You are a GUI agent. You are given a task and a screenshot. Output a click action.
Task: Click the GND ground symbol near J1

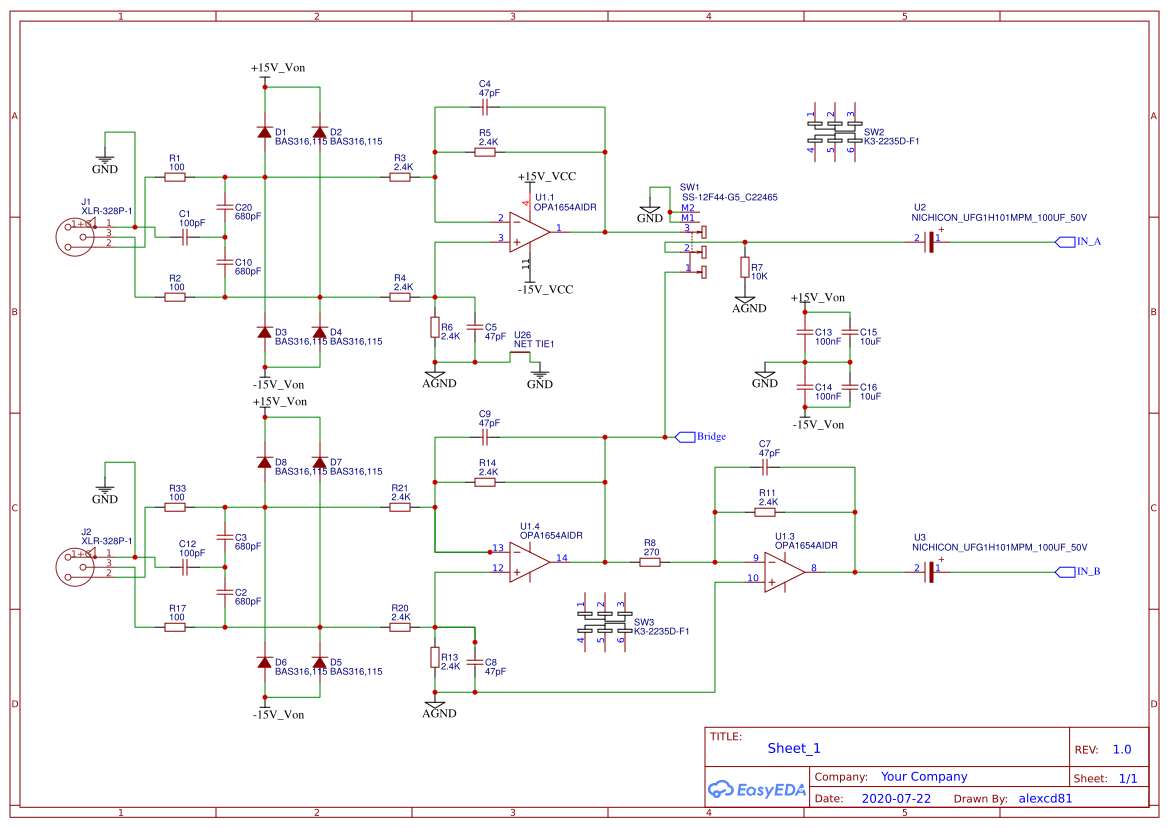point(103,160)
